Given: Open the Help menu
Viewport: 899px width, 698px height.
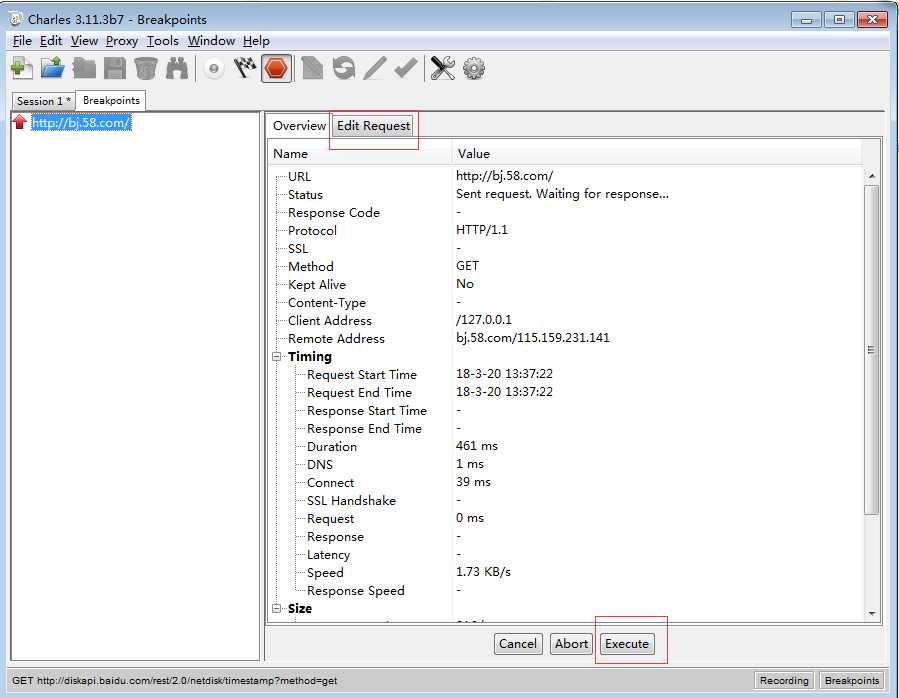Looking at the screenshot, I should 256,41.
